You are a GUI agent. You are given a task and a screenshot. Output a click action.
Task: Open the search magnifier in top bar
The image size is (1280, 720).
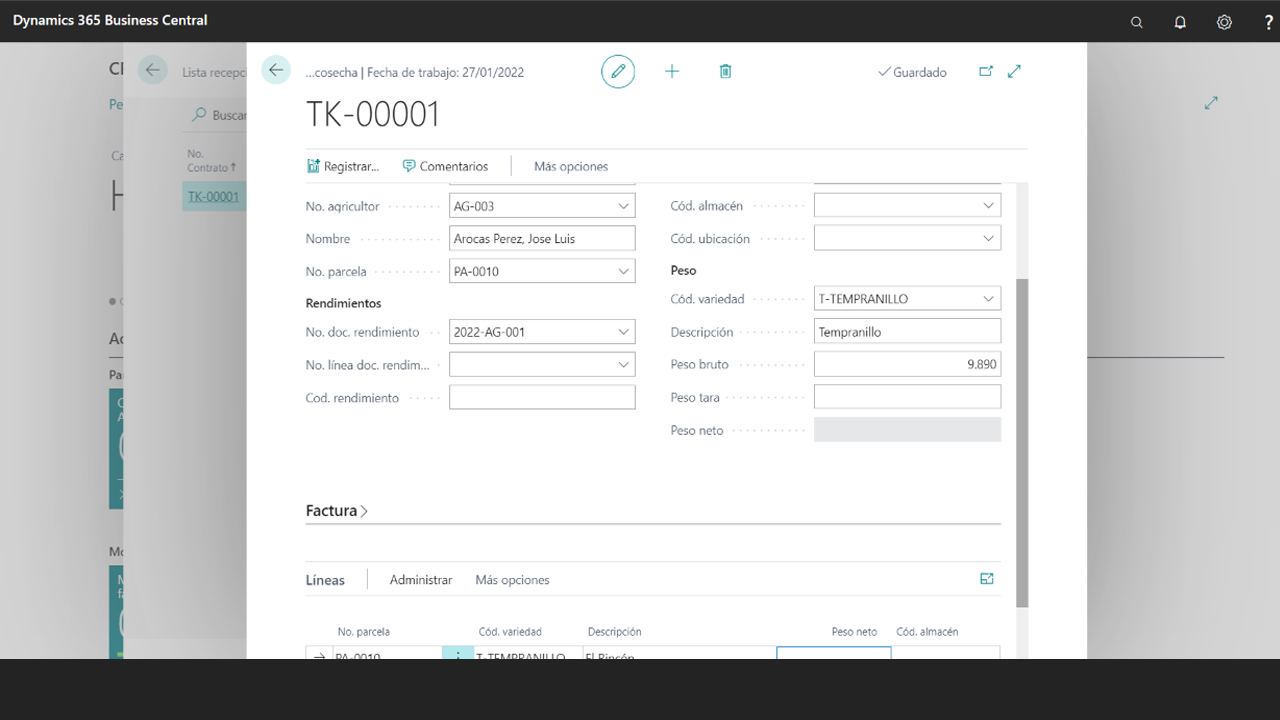(1136, 22)
